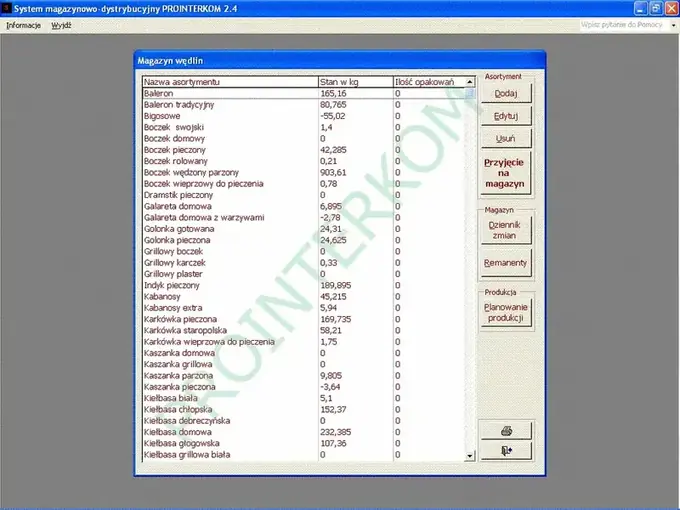This screenshot has height=510, width=680.
Task: Open the help search box dropdown arrow
Action: (673, 25)
